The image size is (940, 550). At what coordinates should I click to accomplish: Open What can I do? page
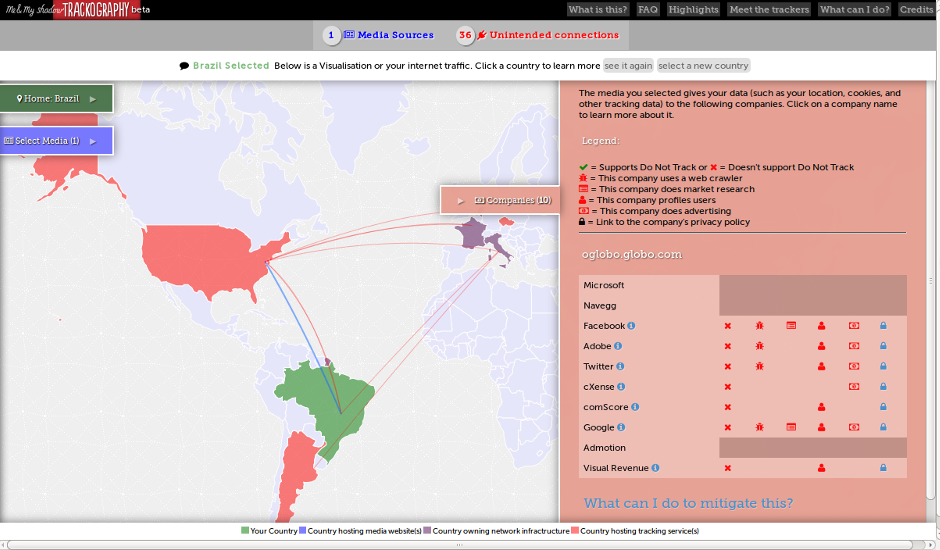(854, 10)
